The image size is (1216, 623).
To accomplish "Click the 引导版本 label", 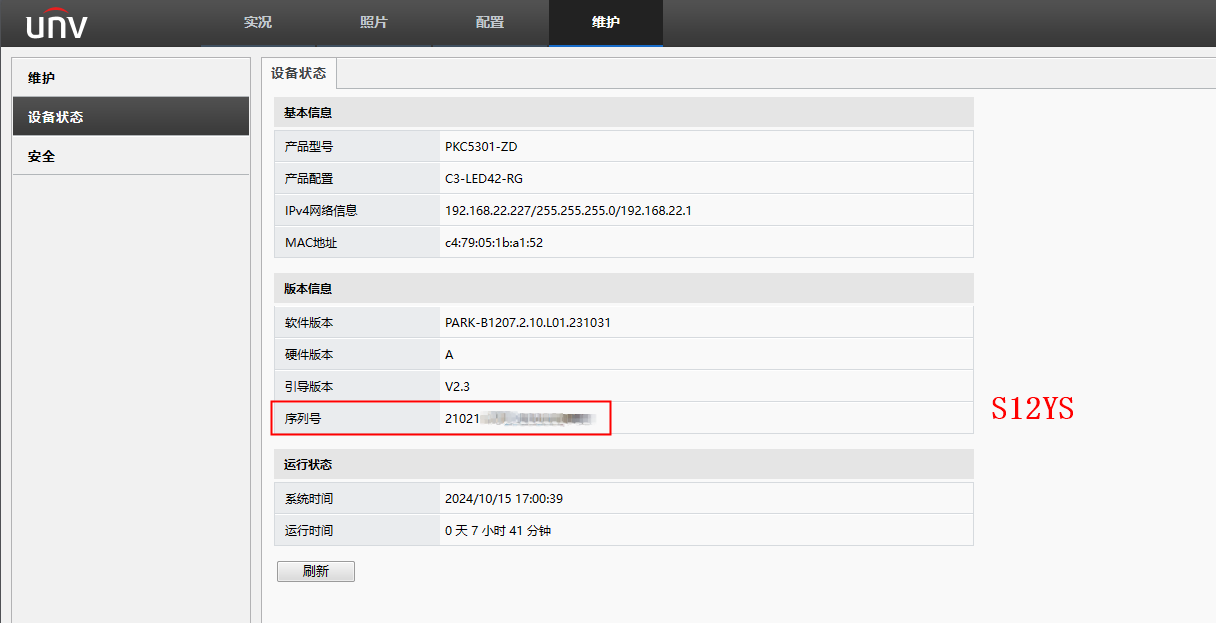I will click(x=309, y=386).
